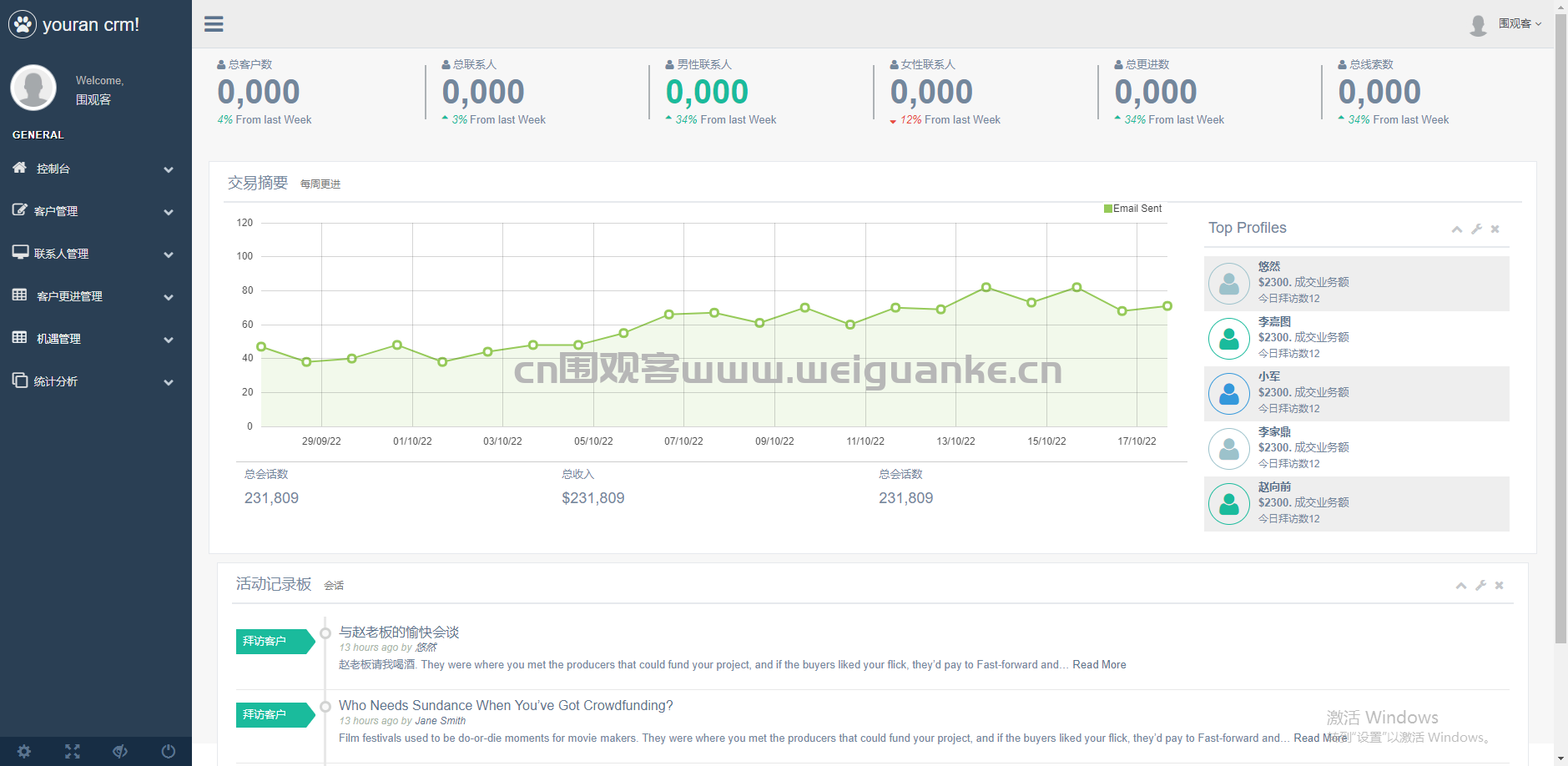This screenshot has width=1568, height=766.
Task: Click the 客户更进管理 table icon
Action: [20, 295]
